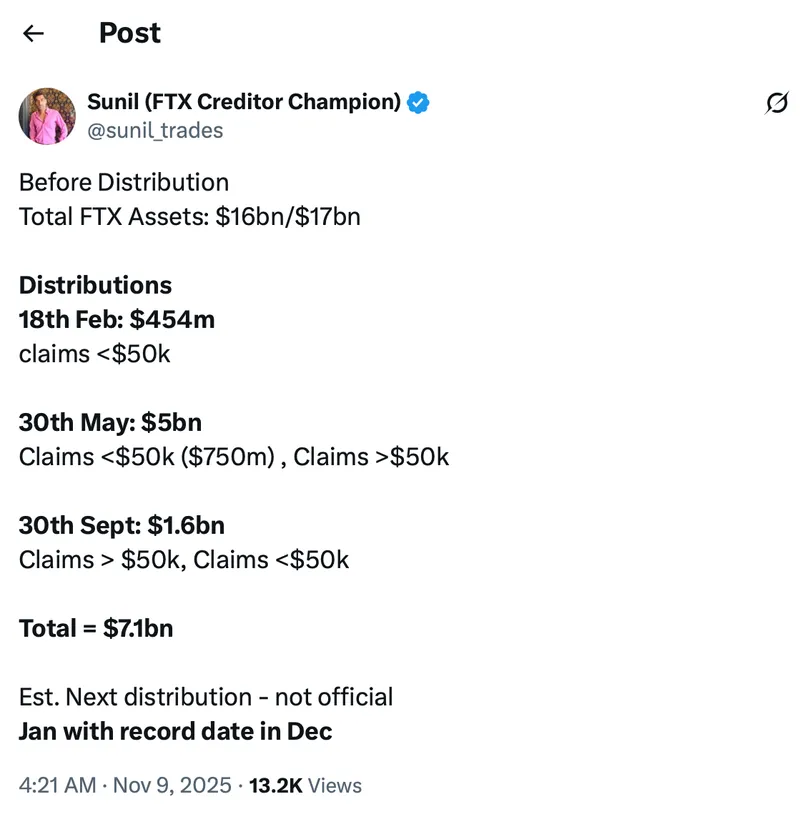The height and width of the screenshot is (821, 800).
Task: Click the "Before Distribution" text line
Action: tap(124, 182)
